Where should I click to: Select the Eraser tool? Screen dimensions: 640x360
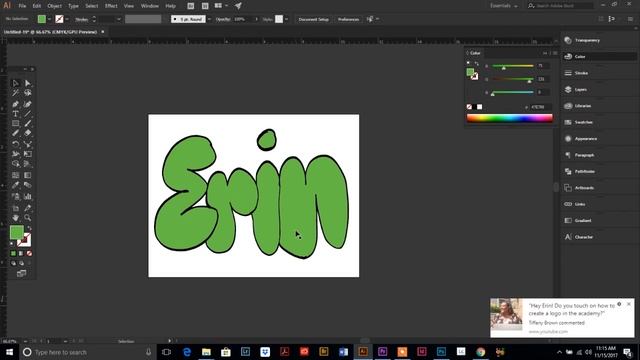28,133
